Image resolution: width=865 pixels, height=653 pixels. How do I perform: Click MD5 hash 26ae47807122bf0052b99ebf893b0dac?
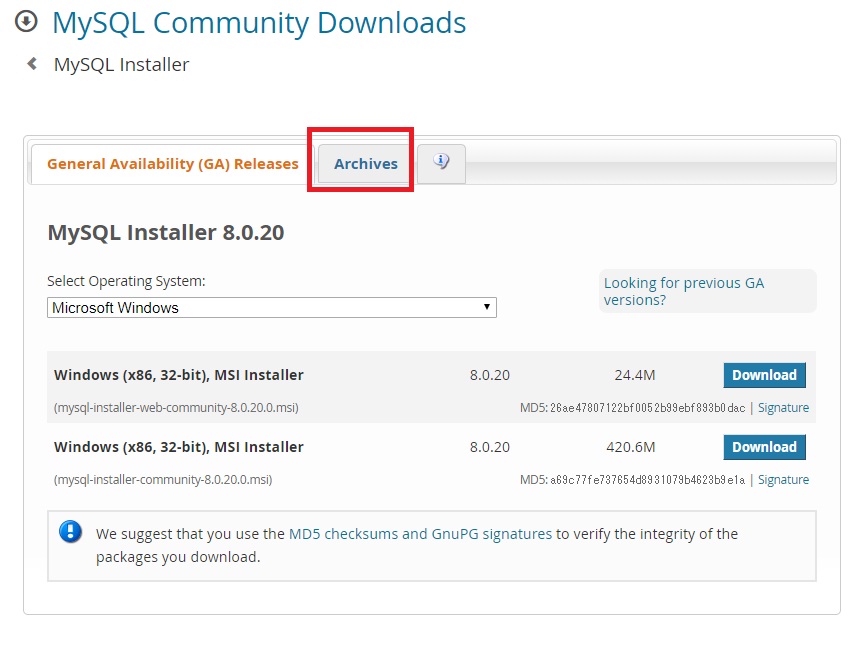[x=648, y=408]
